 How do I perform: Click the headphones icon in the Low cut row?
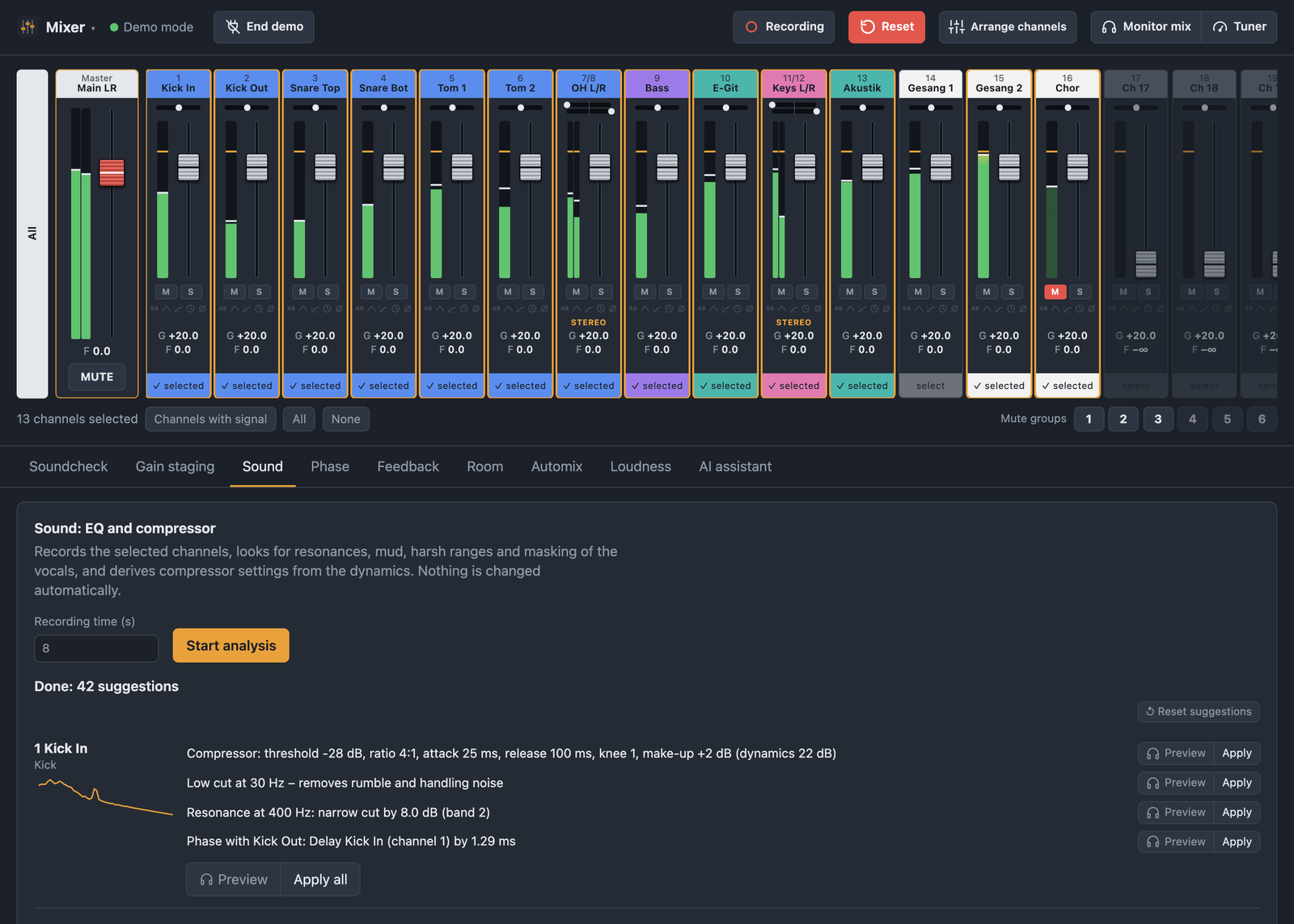pos(1152,783)
